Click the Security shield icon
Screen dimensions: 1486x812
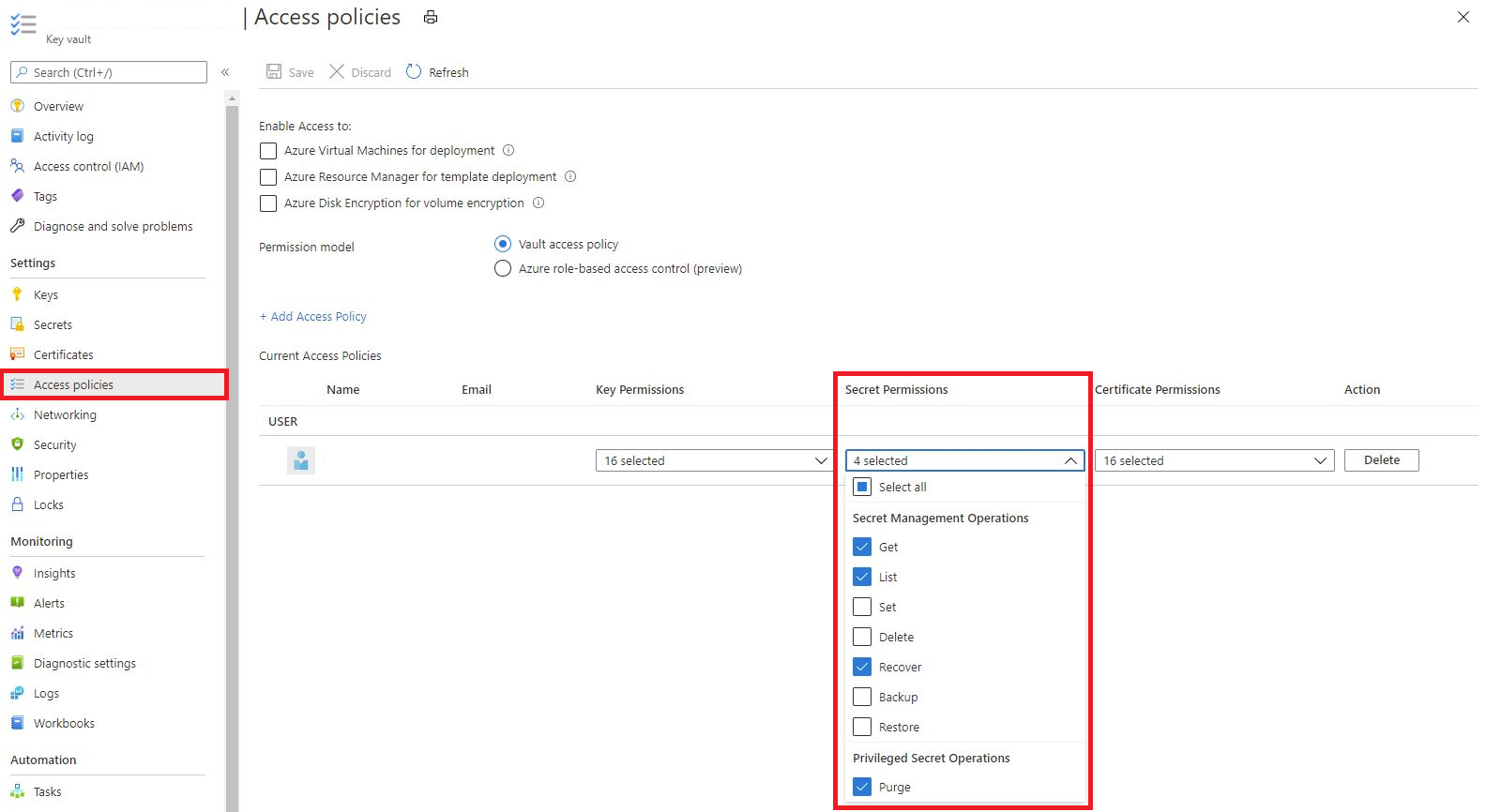[x=17, y=444]
